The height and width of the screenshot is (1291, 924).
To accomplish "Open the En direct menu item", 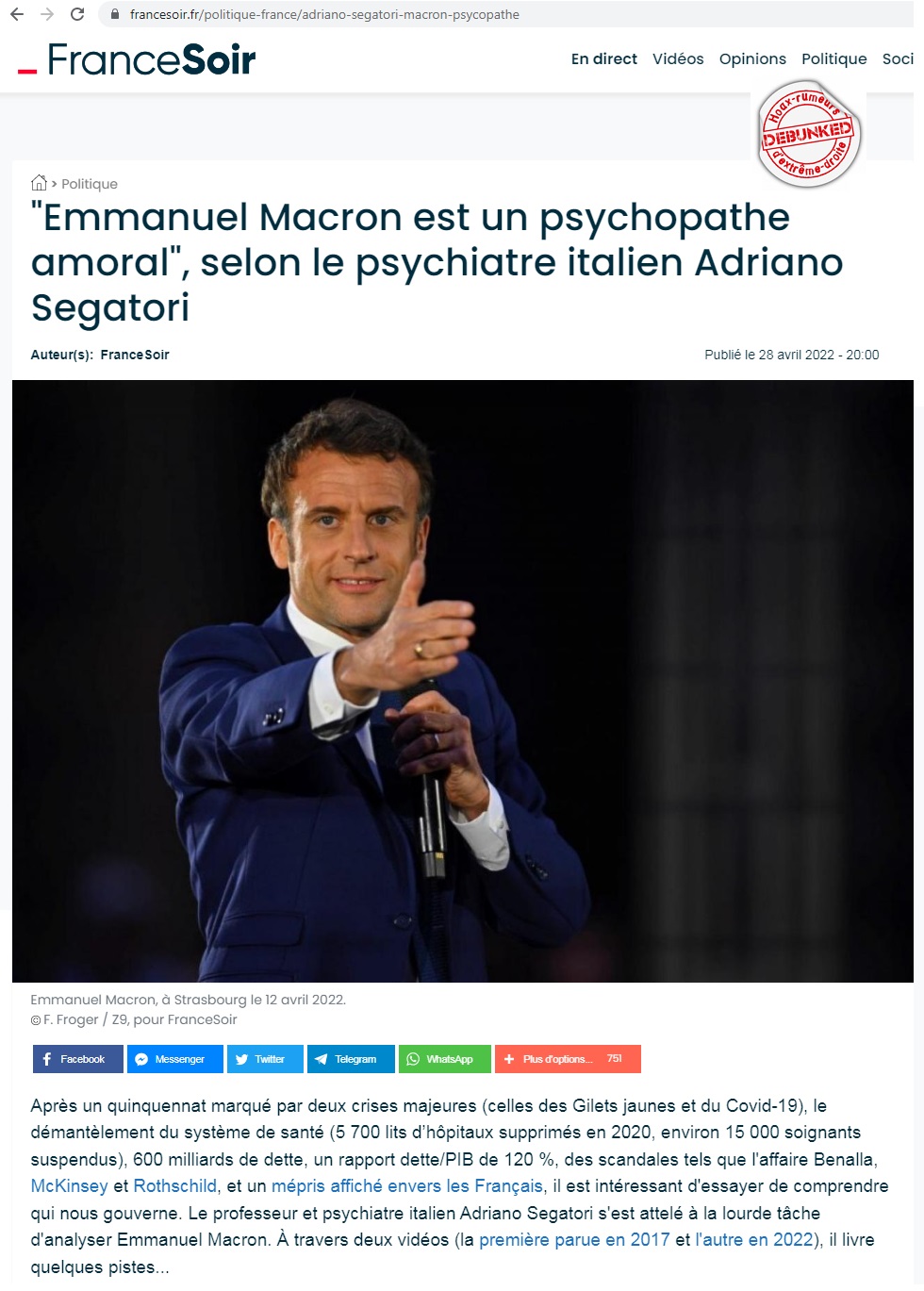I will pyautogui.click(x=604, y=58).
